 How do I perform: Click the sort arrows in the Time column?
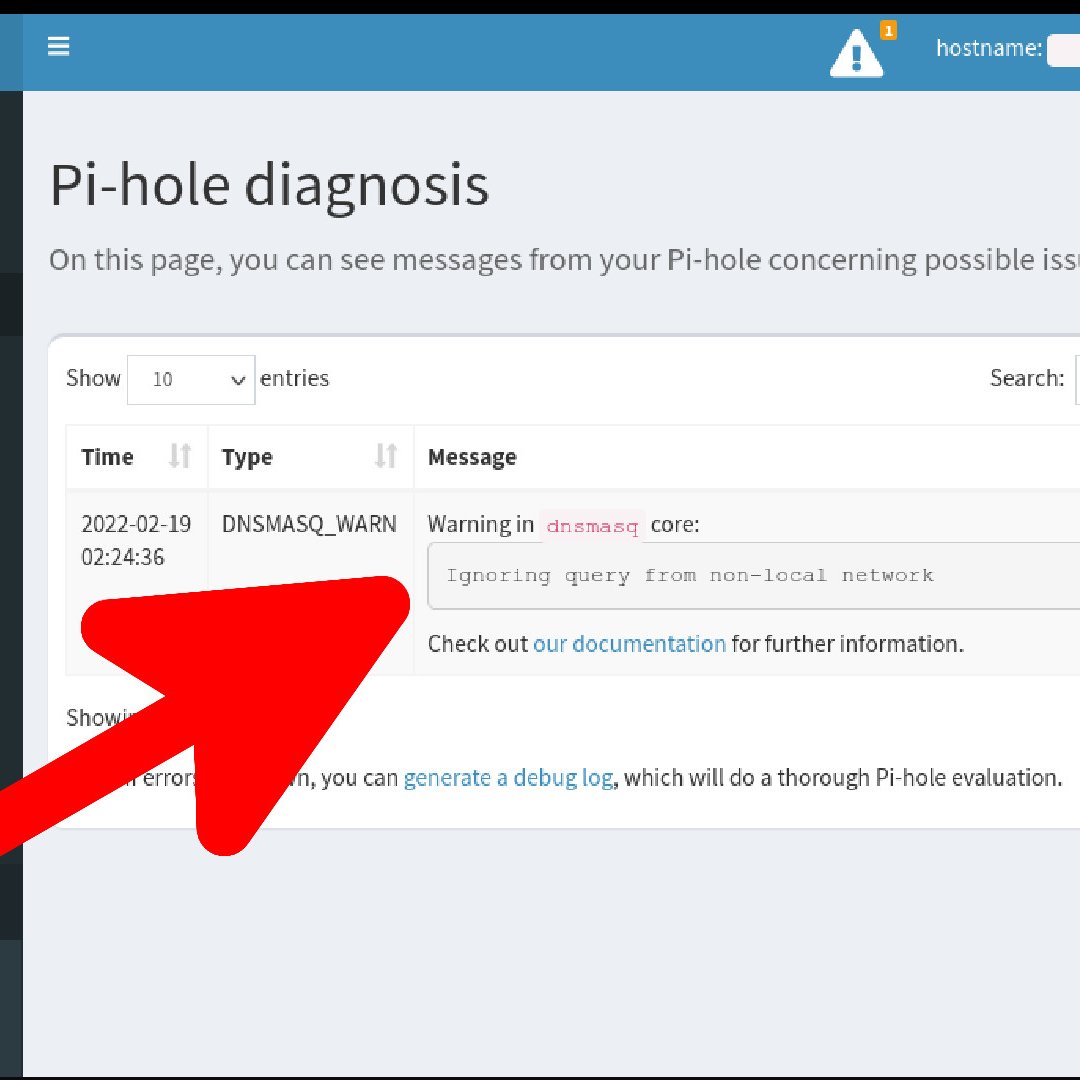[180, 457]
